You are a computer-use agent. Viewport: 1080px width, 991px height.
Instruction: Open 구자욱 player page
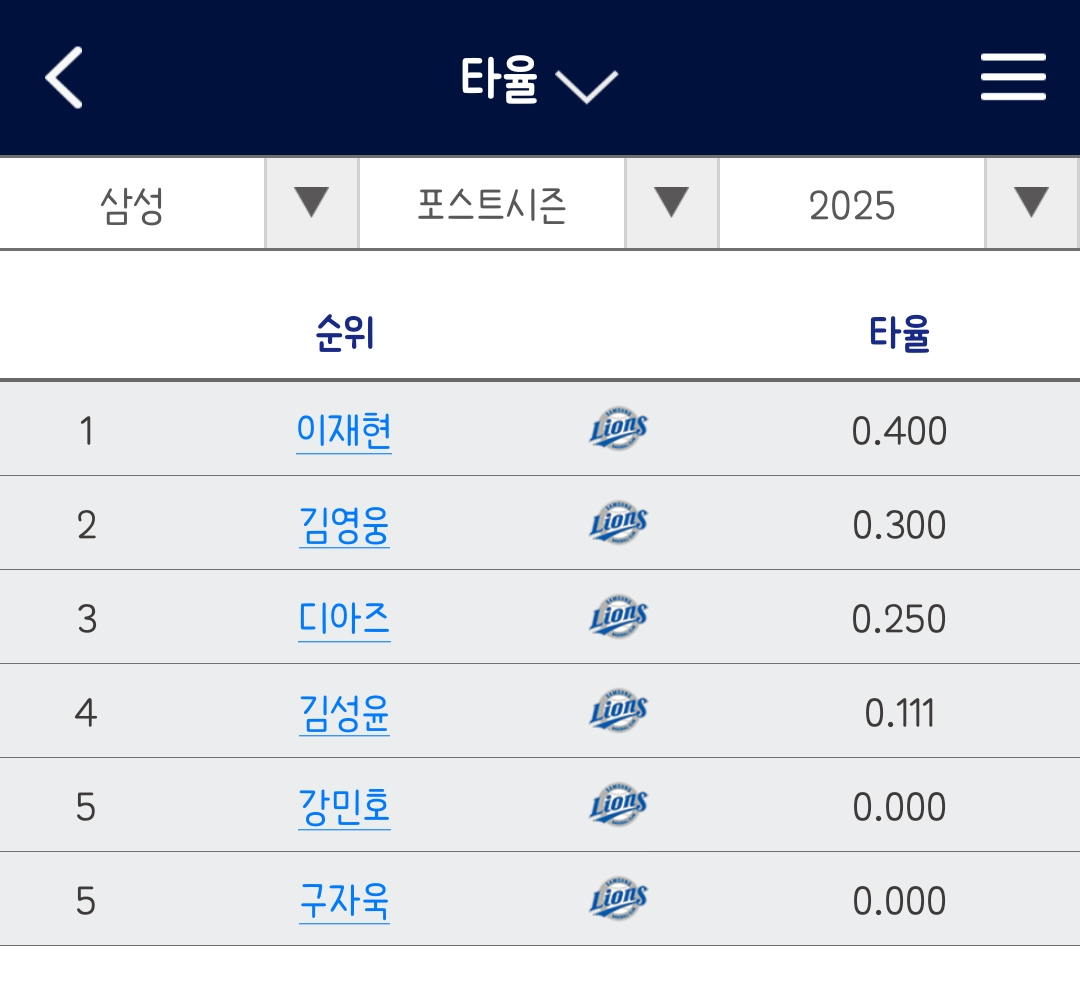[x=344, y=901]
